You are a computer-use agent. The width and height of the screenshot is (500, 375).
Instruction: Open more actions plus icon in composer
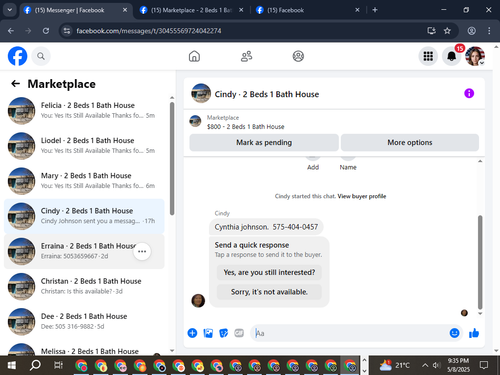192,333
